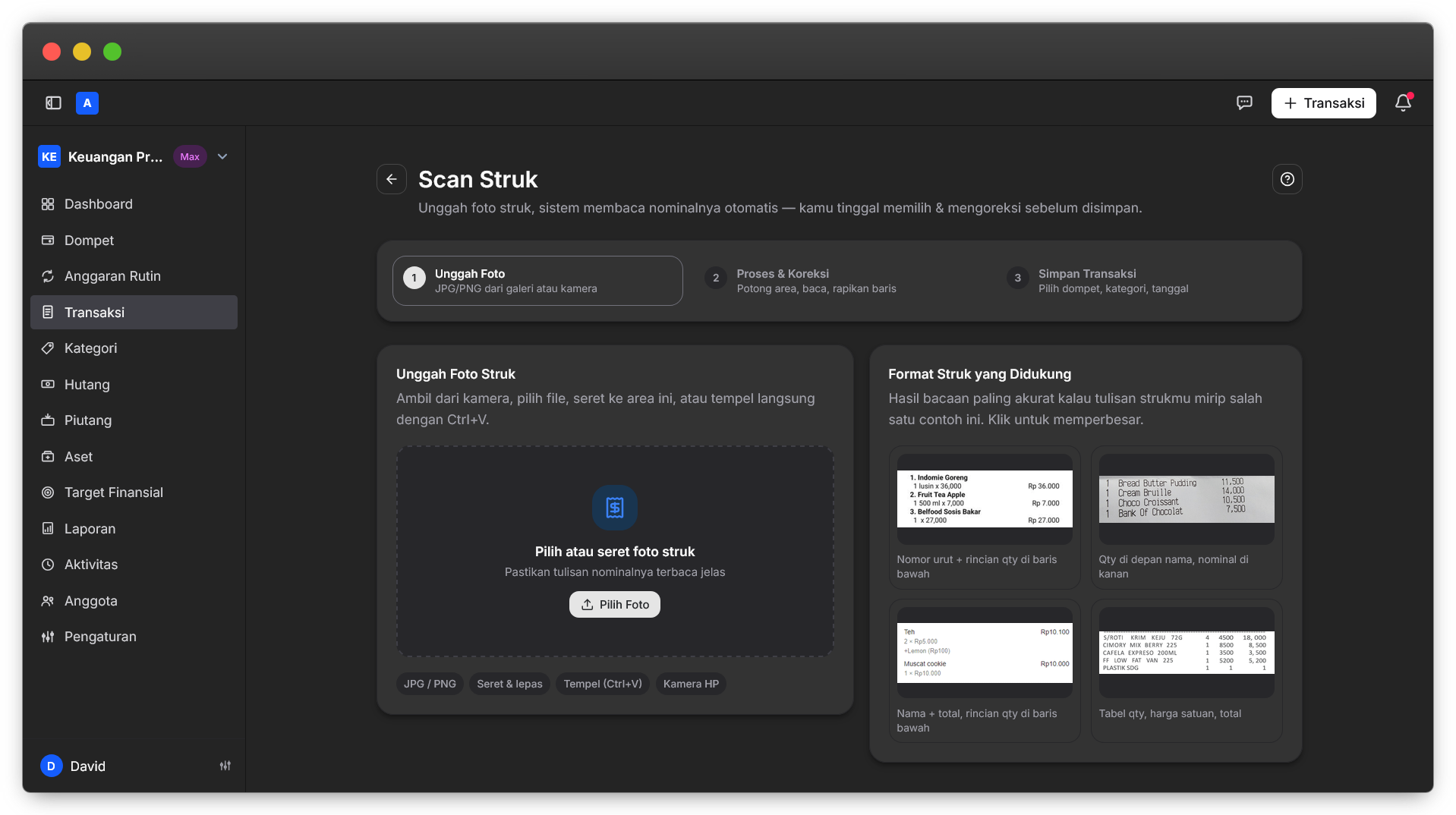Select step 1 Unggah Foto

[537, 281]
